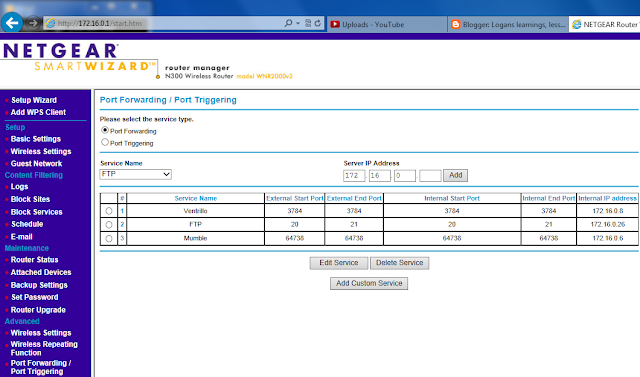This screenshot has width=640, height=377.
Task: Click the YouTube favicon on Uploads tab
Action: coord(335,24)
